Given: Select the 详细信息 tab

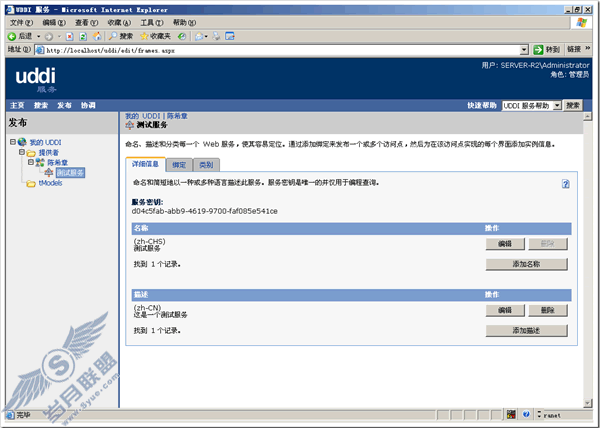Looking at the screenshot, I should click(x=145, y=164).
